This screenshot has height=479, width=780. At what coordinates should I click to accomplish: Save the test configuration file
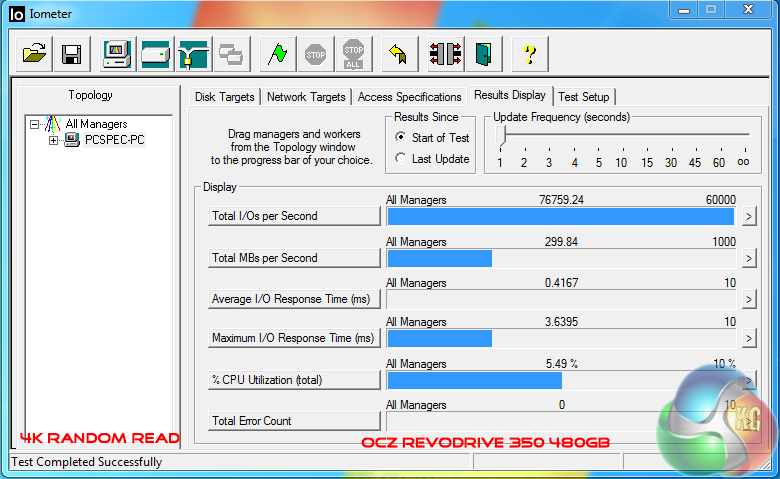click(x=72, y=53)
